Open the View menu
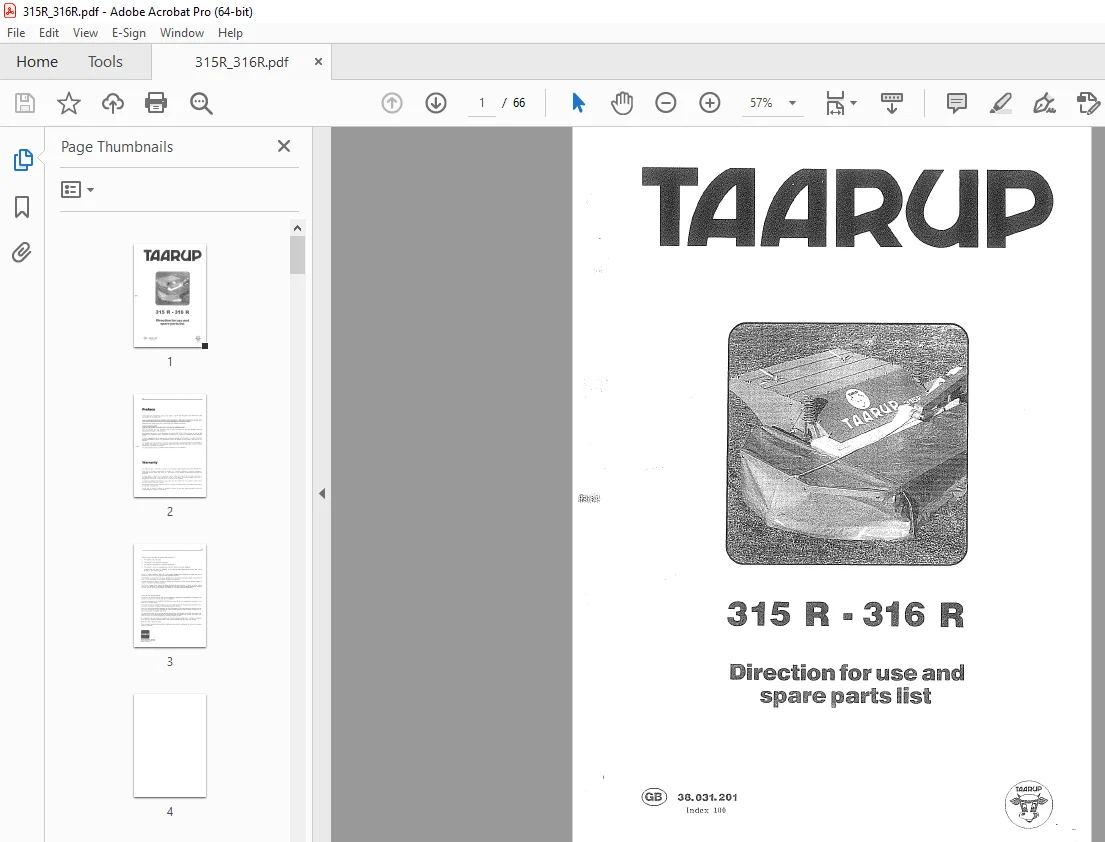 pos(85,32)
